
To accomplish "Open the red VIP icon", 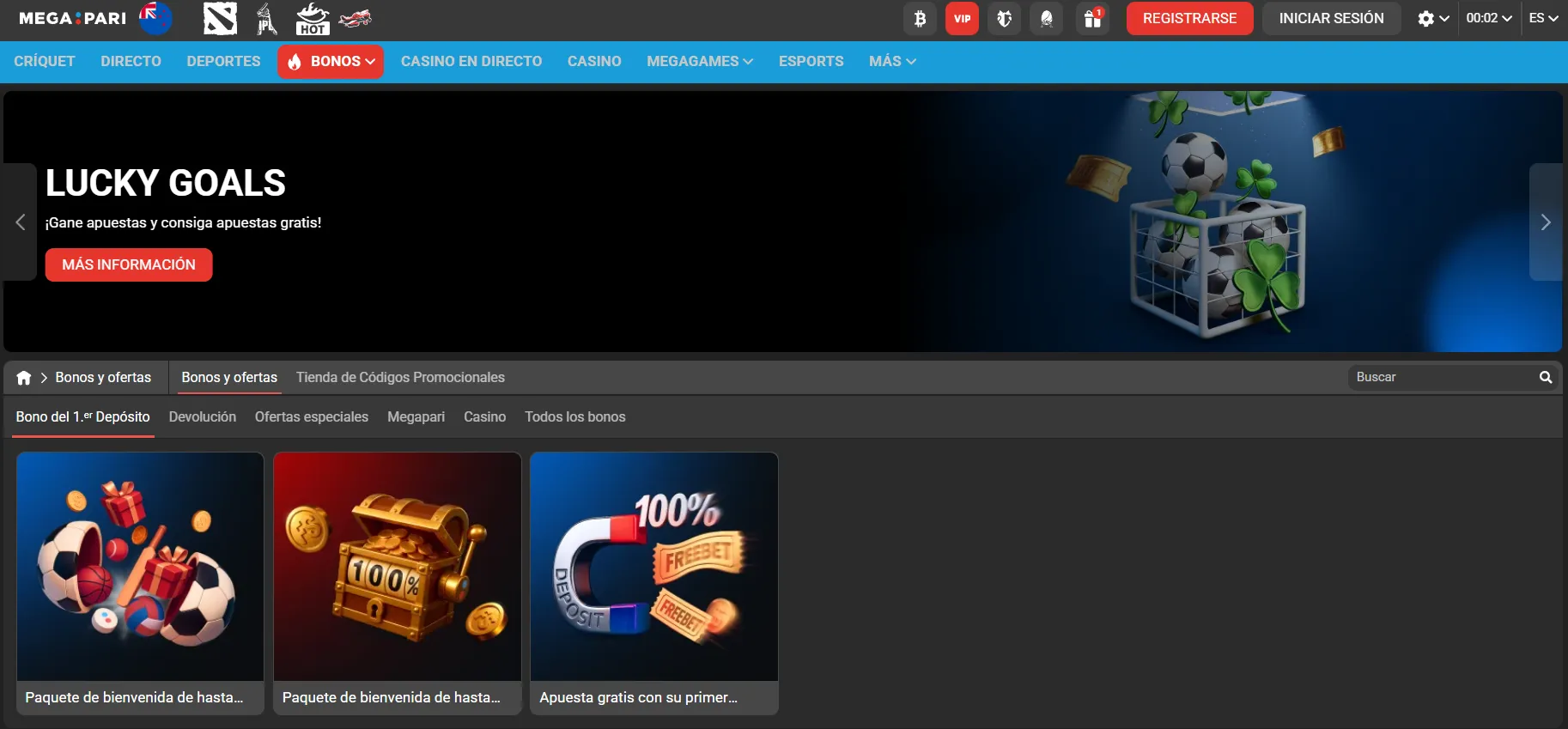I will (x=962, y=18).
